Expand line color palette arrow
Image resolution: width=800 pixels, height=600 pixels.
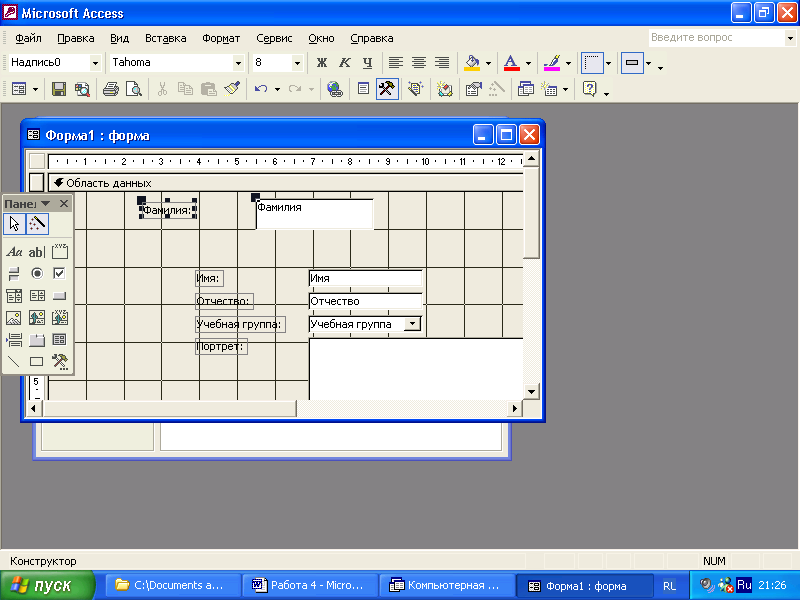click(568, 63)
